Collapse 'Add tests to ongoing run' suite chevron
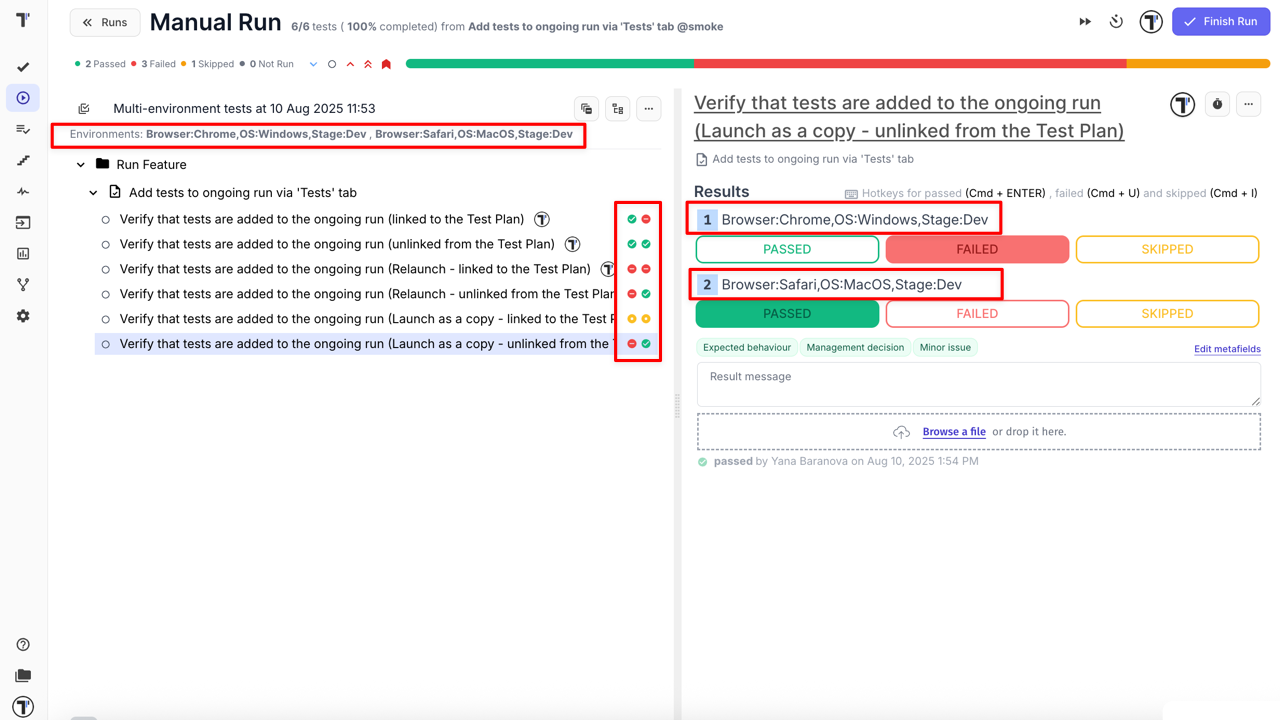Image resolution: width=1280 pixels, height=720 pixels. click(x=93, y=193)
